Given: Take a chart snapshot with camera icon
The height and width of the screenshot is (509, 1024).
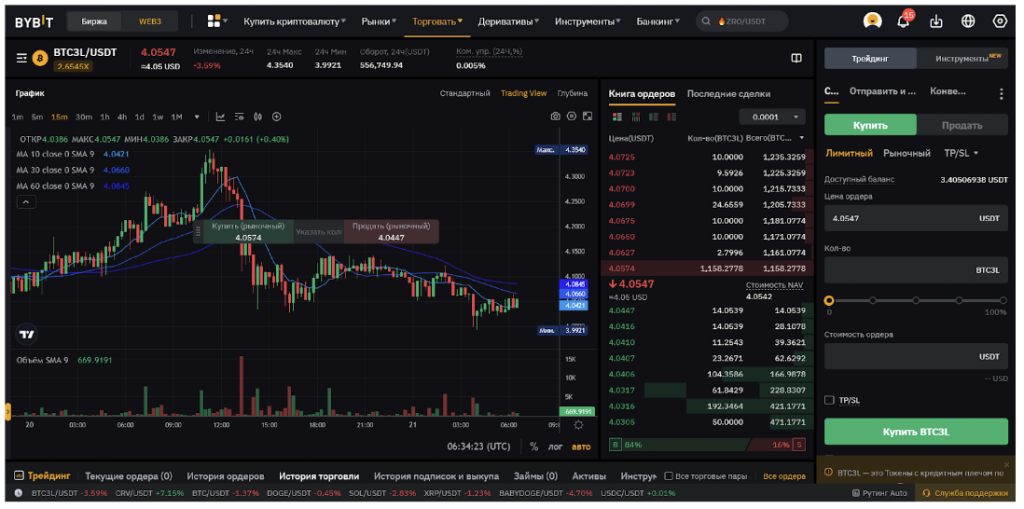Looking at the screenshot, I should coord(555,117).
